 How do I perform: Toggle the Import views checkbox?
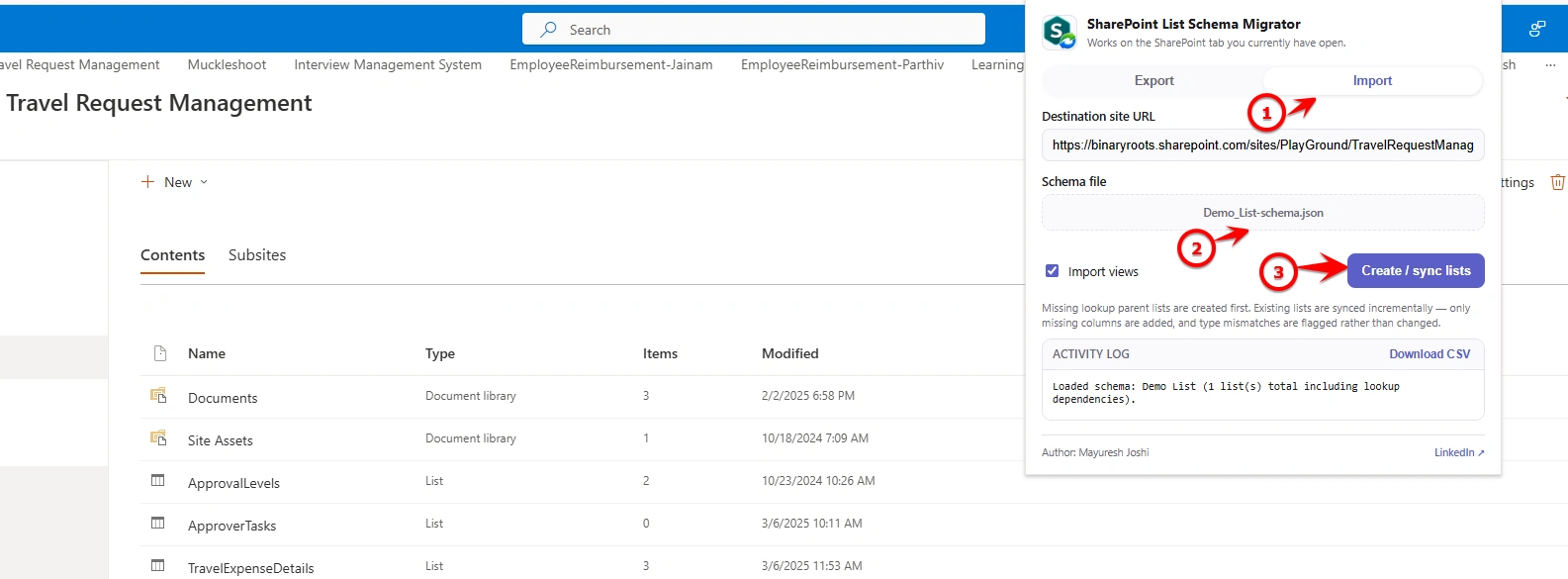tap(1053, 271)
